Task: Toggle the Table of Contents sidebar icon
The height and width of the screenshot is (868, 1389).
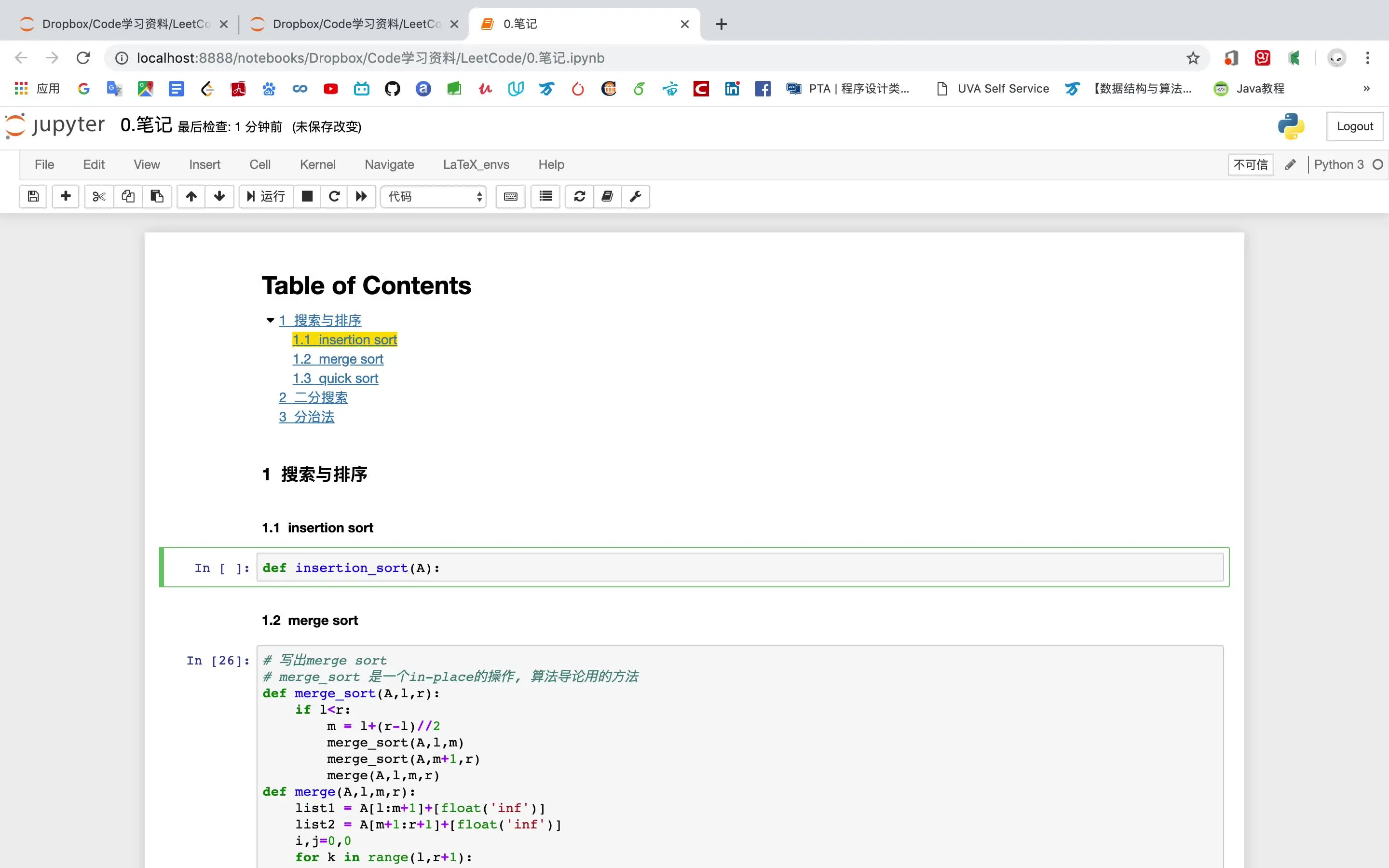Action: click(x=545, y=197)
